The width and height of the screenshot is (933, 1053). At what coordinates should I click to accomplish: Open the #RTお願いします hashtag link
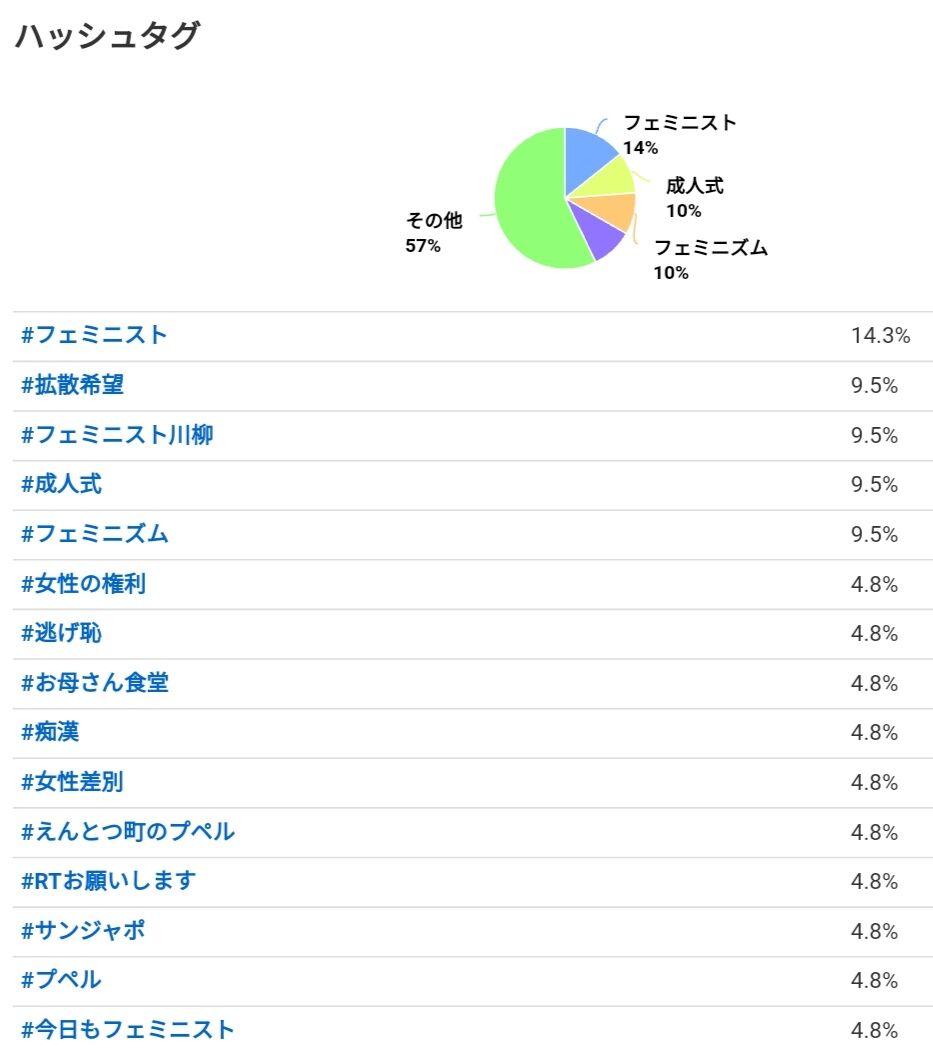[108, 881]
